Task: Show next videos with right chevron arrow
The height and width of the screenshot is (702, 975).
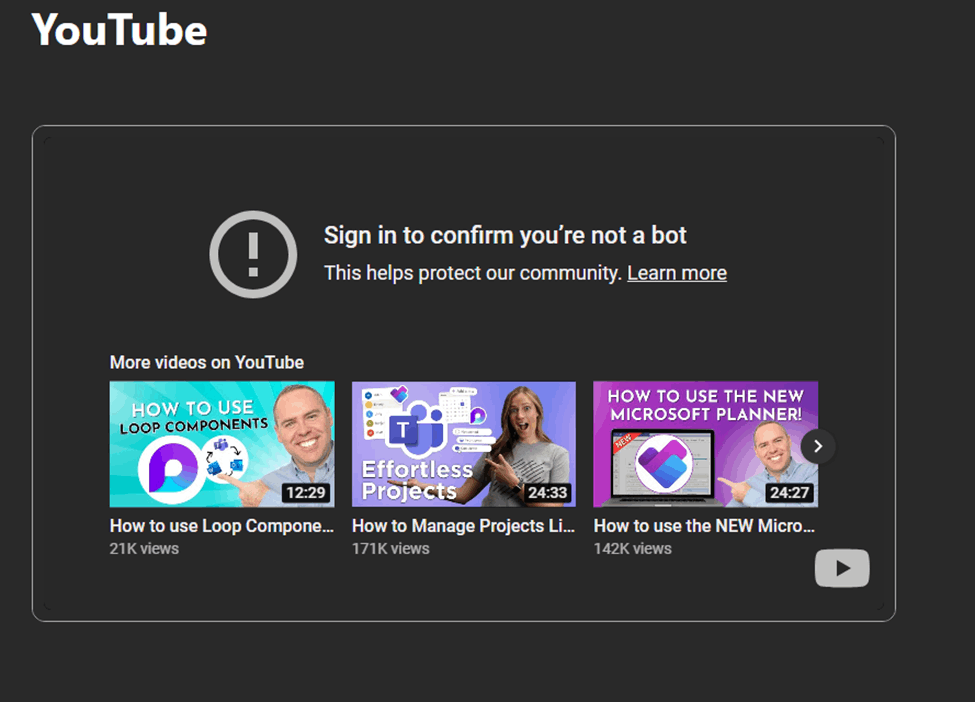Action: click(818, 446)
